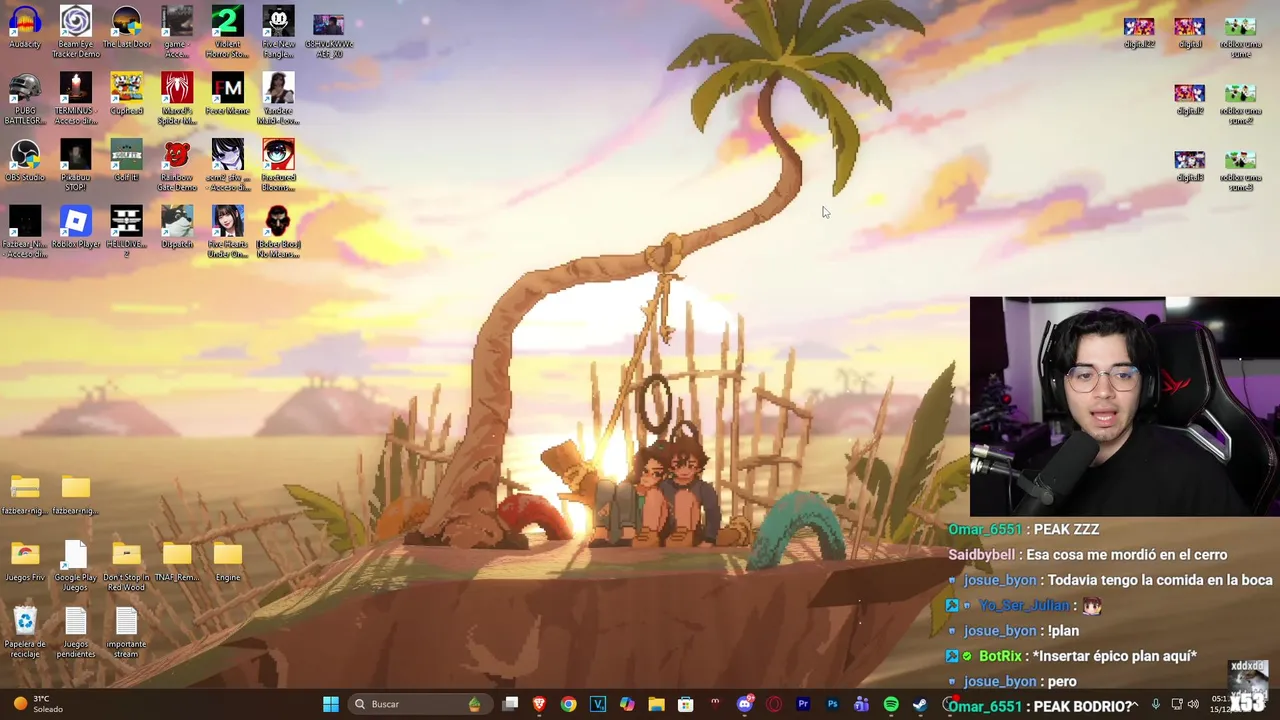Open the network tray icon

(1177, 704)
